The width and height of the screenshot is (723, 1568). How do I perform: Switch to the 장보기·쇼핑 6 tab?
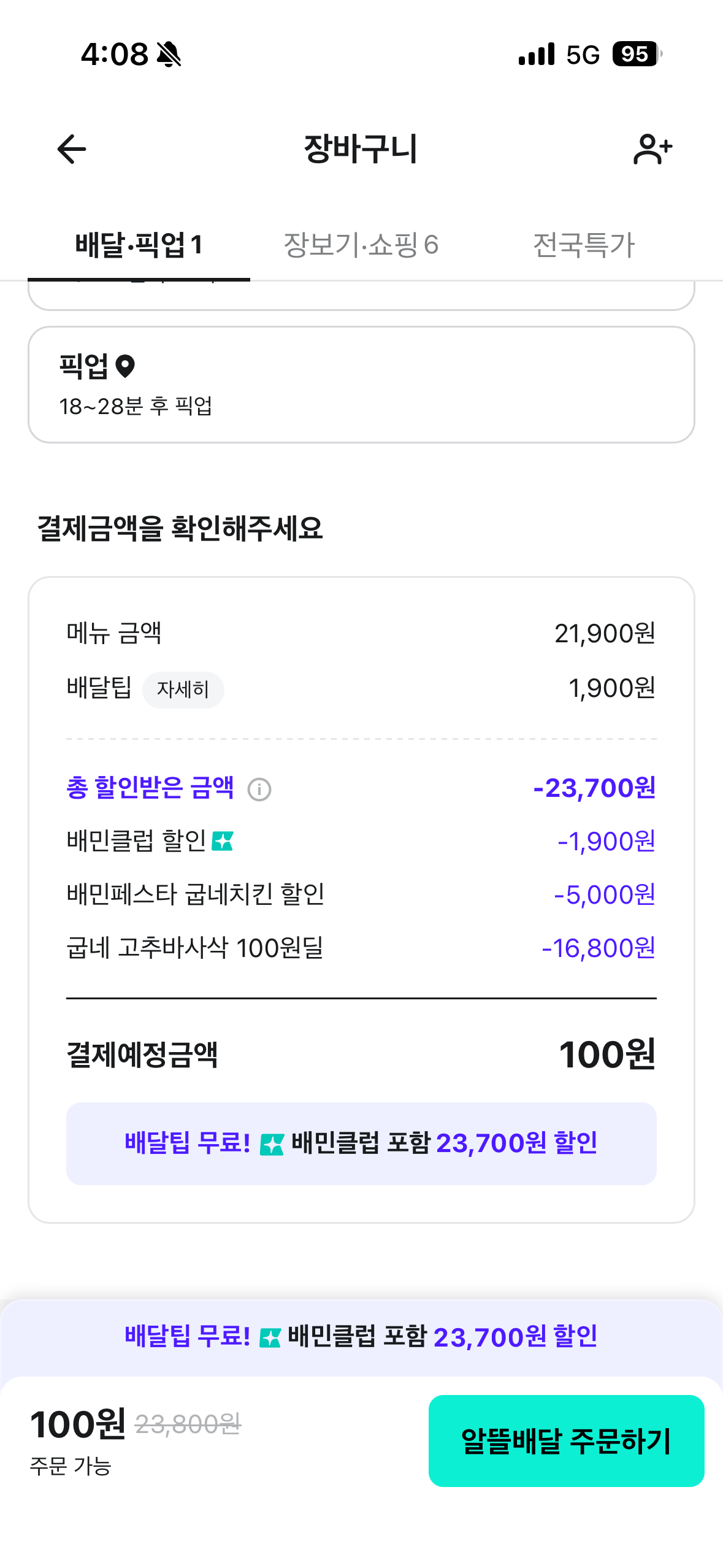tap(361, 245)
